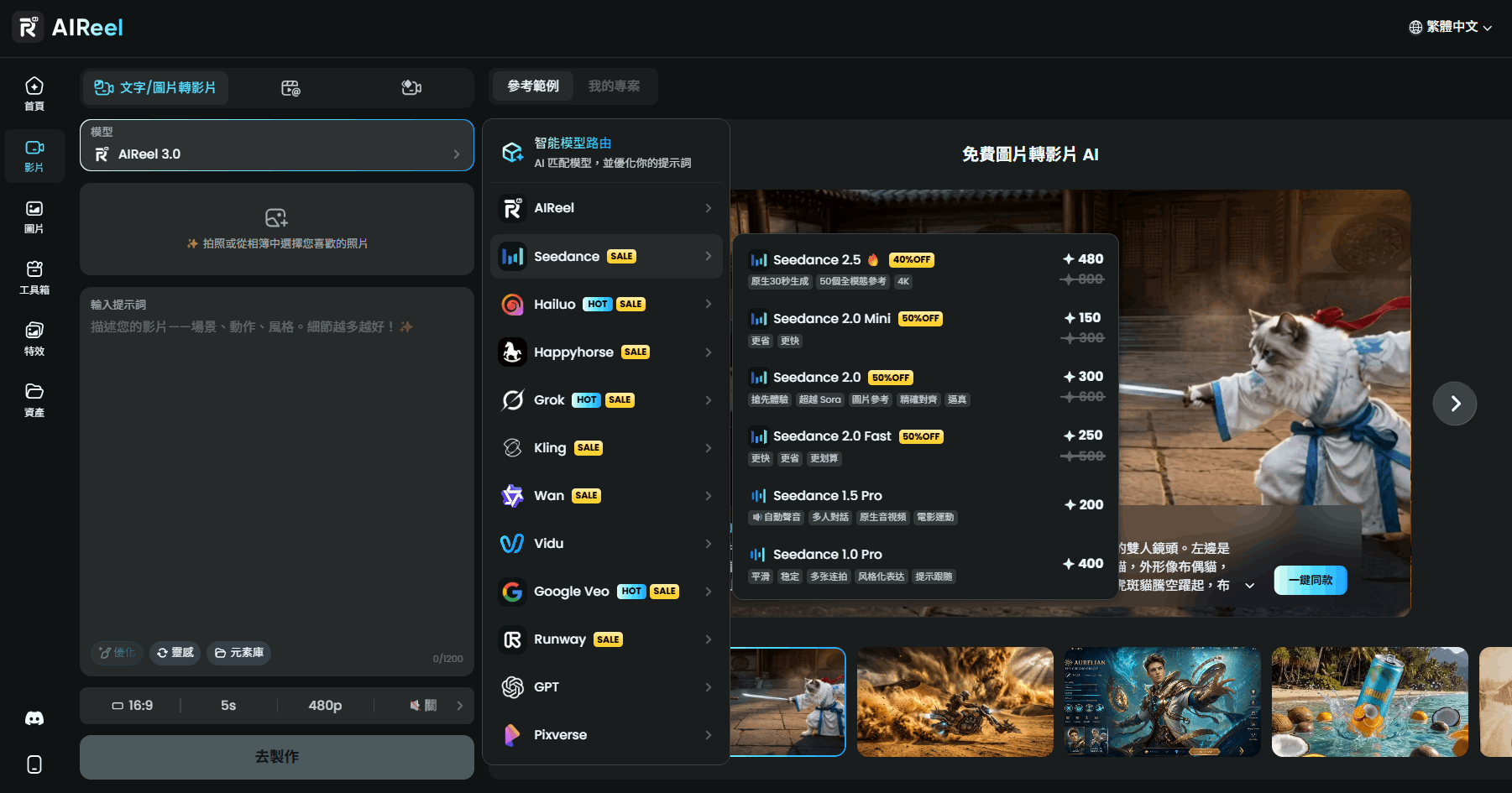Click the Kling brand icon

(x=512, y=448)
